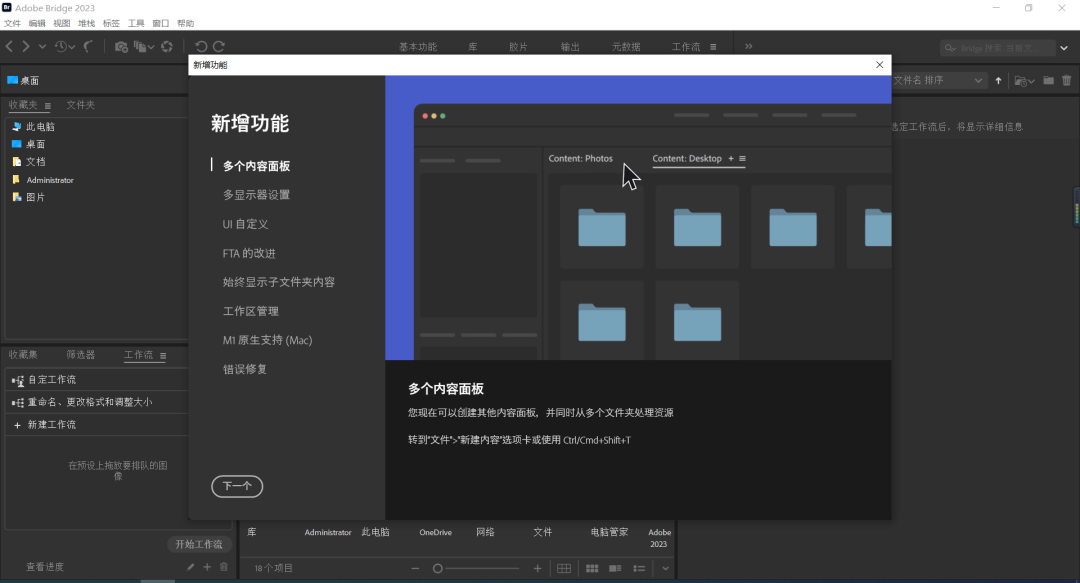The image size is (1080, 583).
Task: Open the 文件名 排序 sort dropdown
Action: click(x=938, y=81)
